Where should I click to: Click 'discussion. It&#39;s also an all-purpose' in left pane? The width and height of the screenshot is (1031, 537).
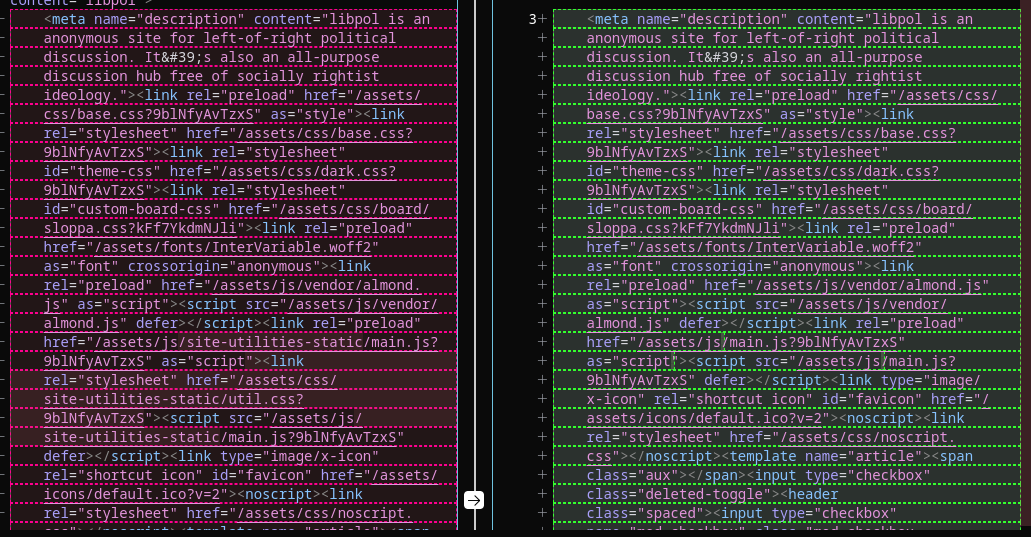[x=211, y=58]
